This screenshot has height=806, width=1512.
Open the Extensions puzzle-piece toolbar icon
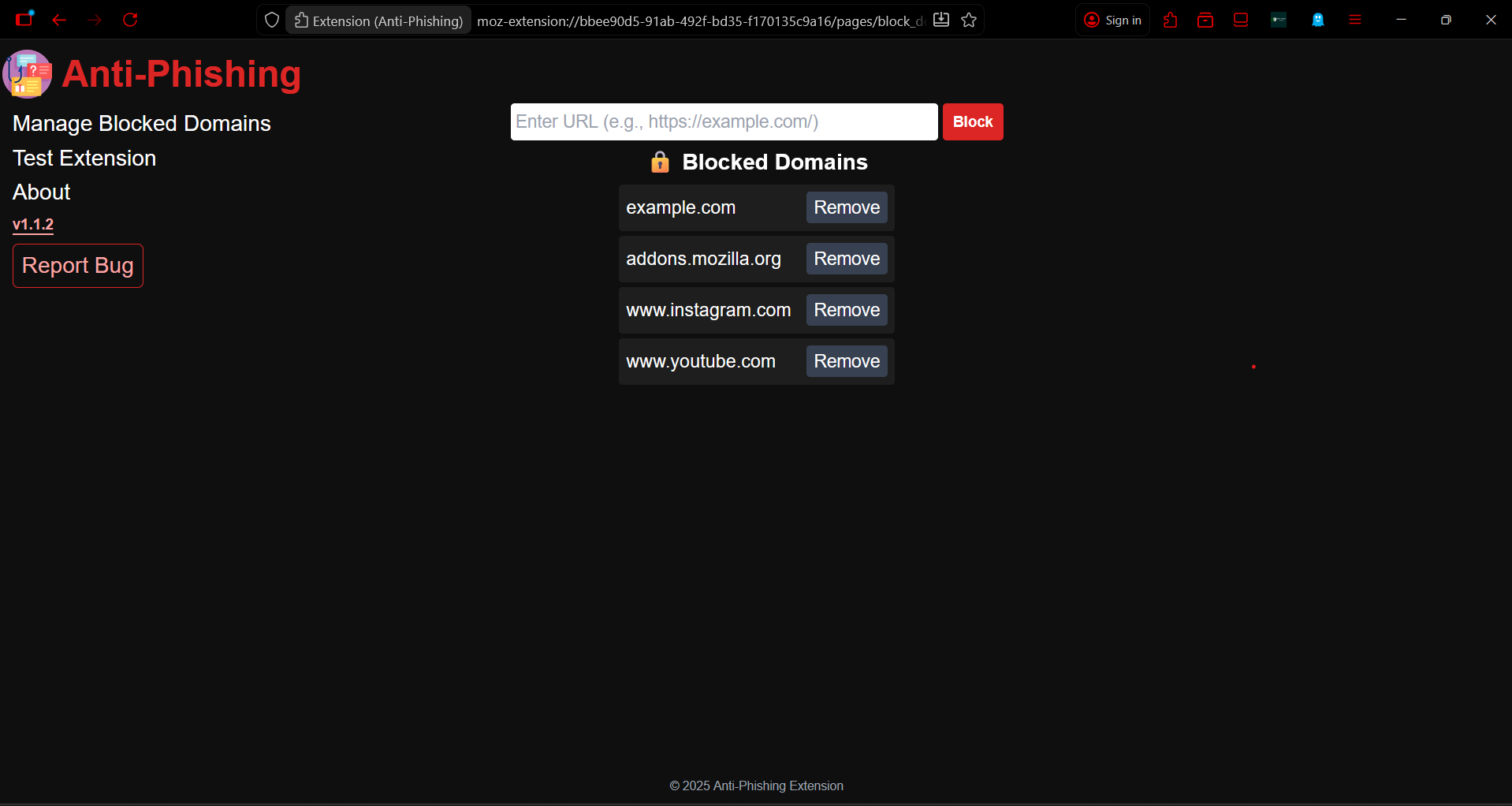tap(1170, 21)
